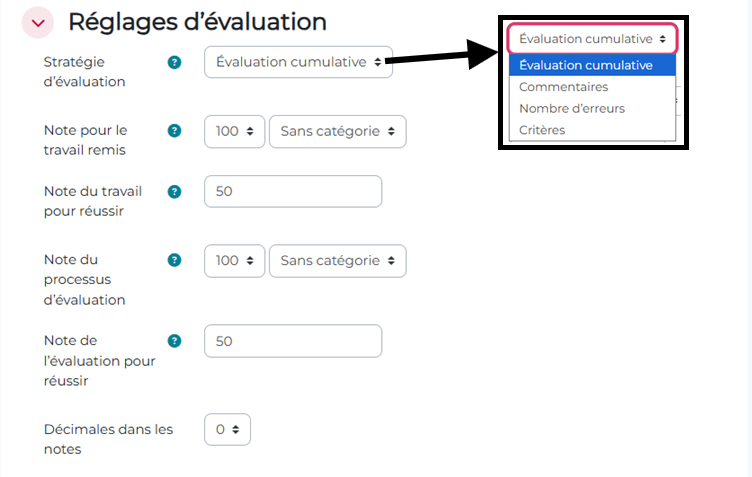This screenshot has width=752, height=477.
Task: Choose Commentaires from the strategy list
Action: click(563, 87)
